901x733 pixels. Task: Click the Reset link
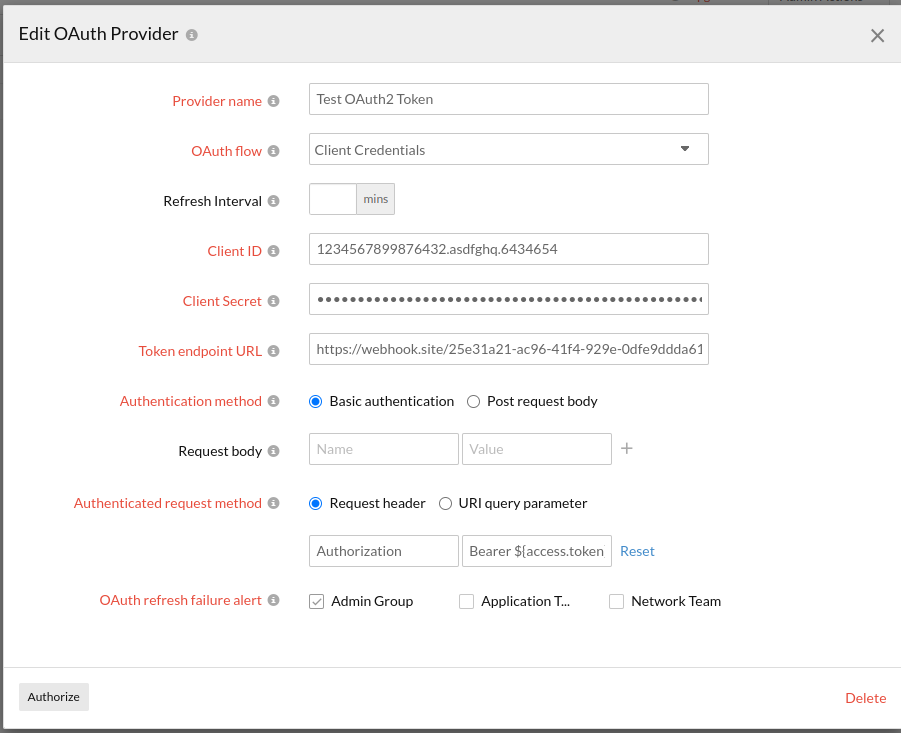tap(637, 551)
